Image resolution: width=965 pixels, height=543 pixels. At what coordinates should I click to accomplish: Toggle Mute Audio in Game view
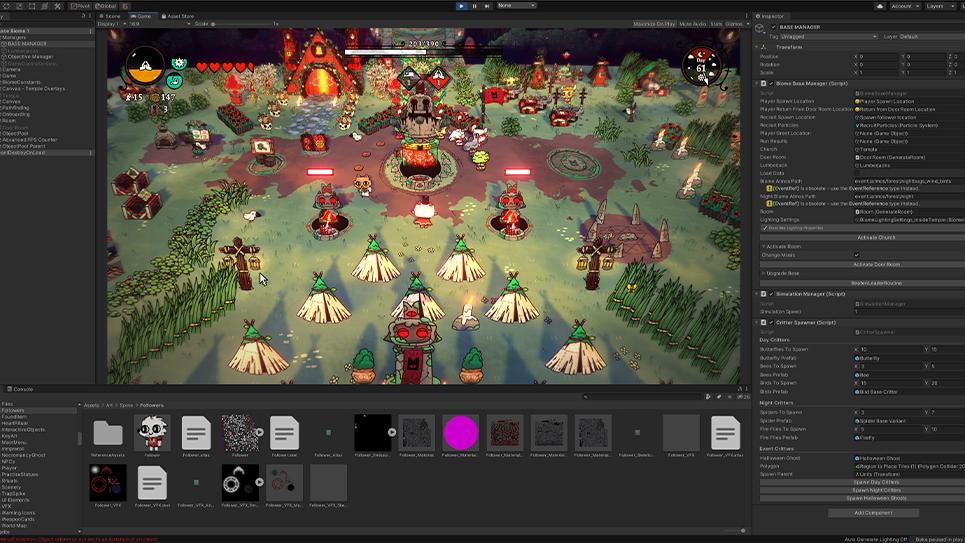(692, 24)
